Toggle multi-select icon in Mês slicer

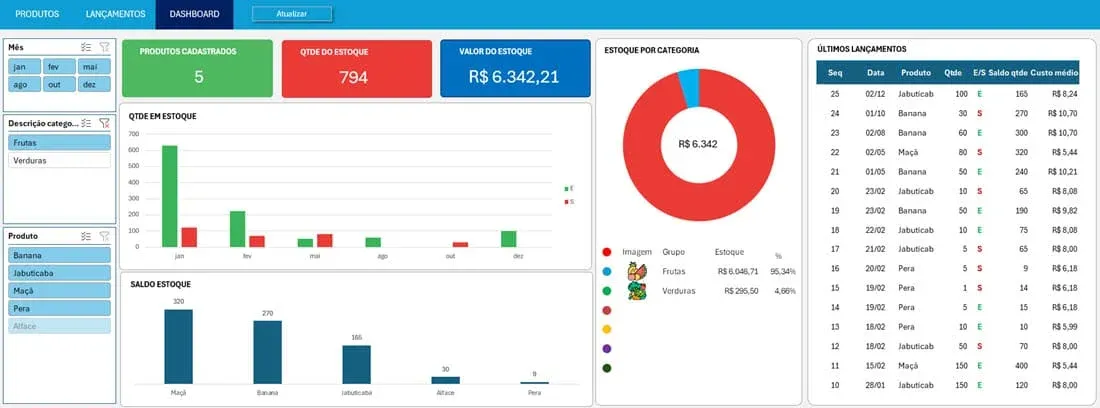[86, 47]
